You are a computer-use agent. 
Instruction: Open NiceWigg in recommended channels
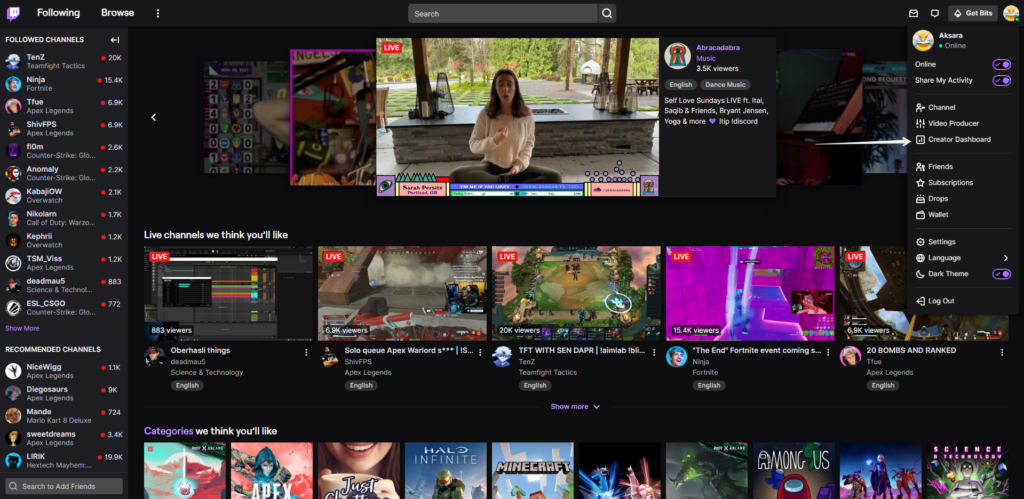[64, 371]
